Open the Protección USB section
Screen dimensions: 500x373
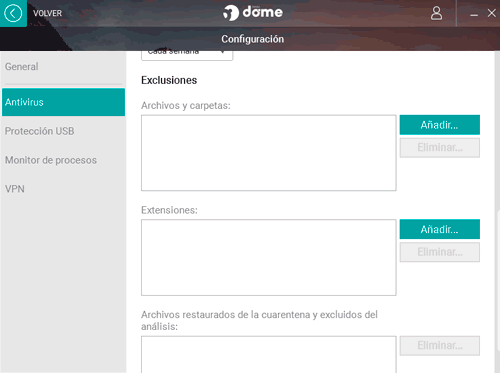[63, 131]
